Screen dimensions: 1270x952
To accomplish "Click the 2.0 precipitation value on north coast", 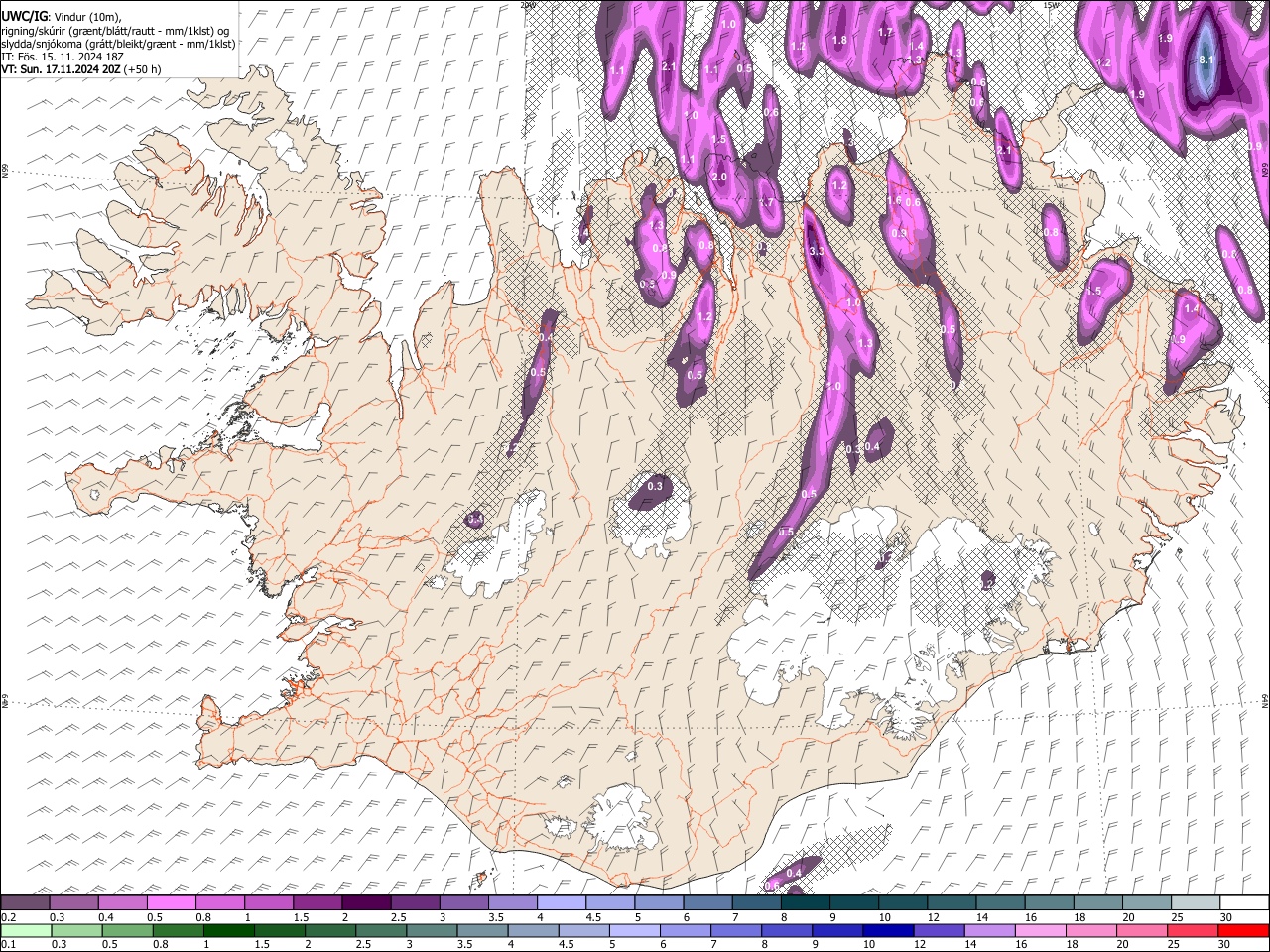I will [719, 177].
